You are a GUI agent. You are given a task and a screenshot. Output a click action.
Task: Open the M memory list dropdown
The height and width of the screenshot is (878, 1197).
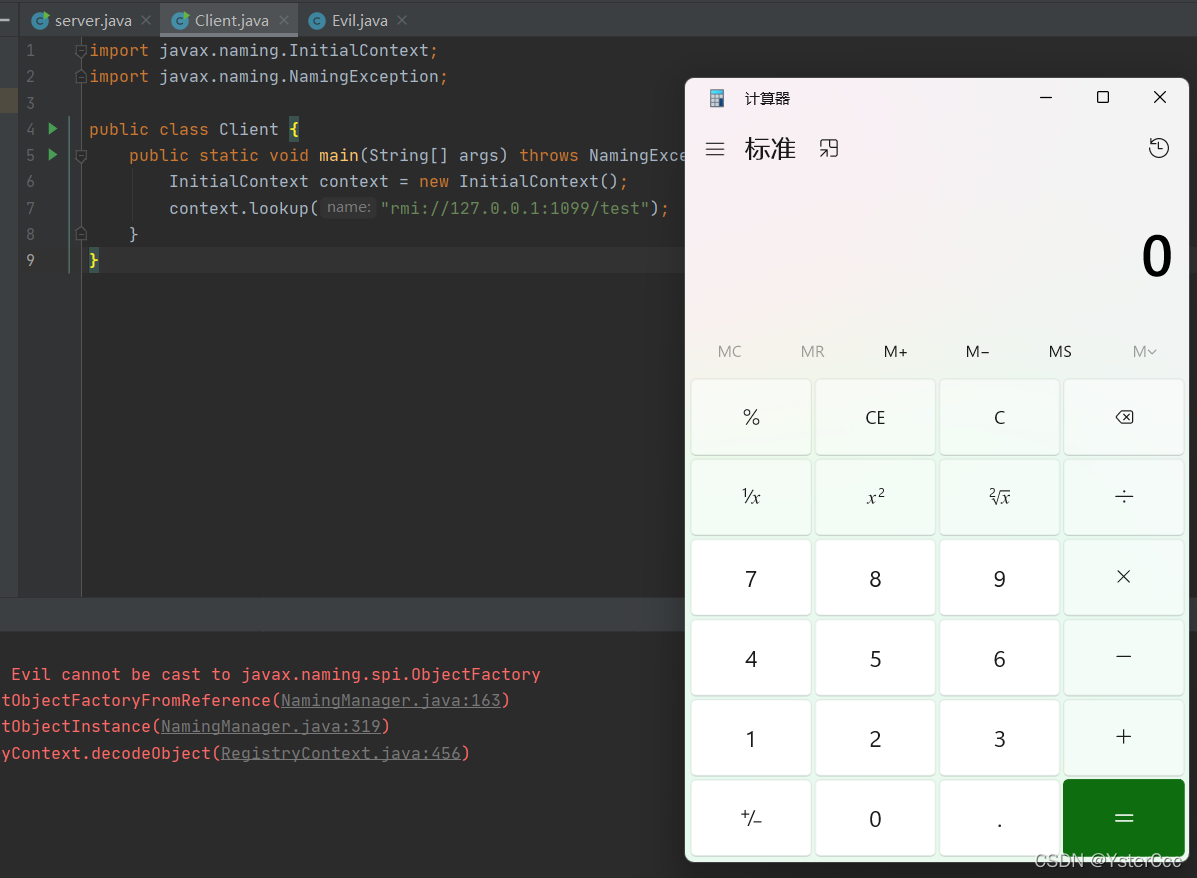tap(1144, 351)
